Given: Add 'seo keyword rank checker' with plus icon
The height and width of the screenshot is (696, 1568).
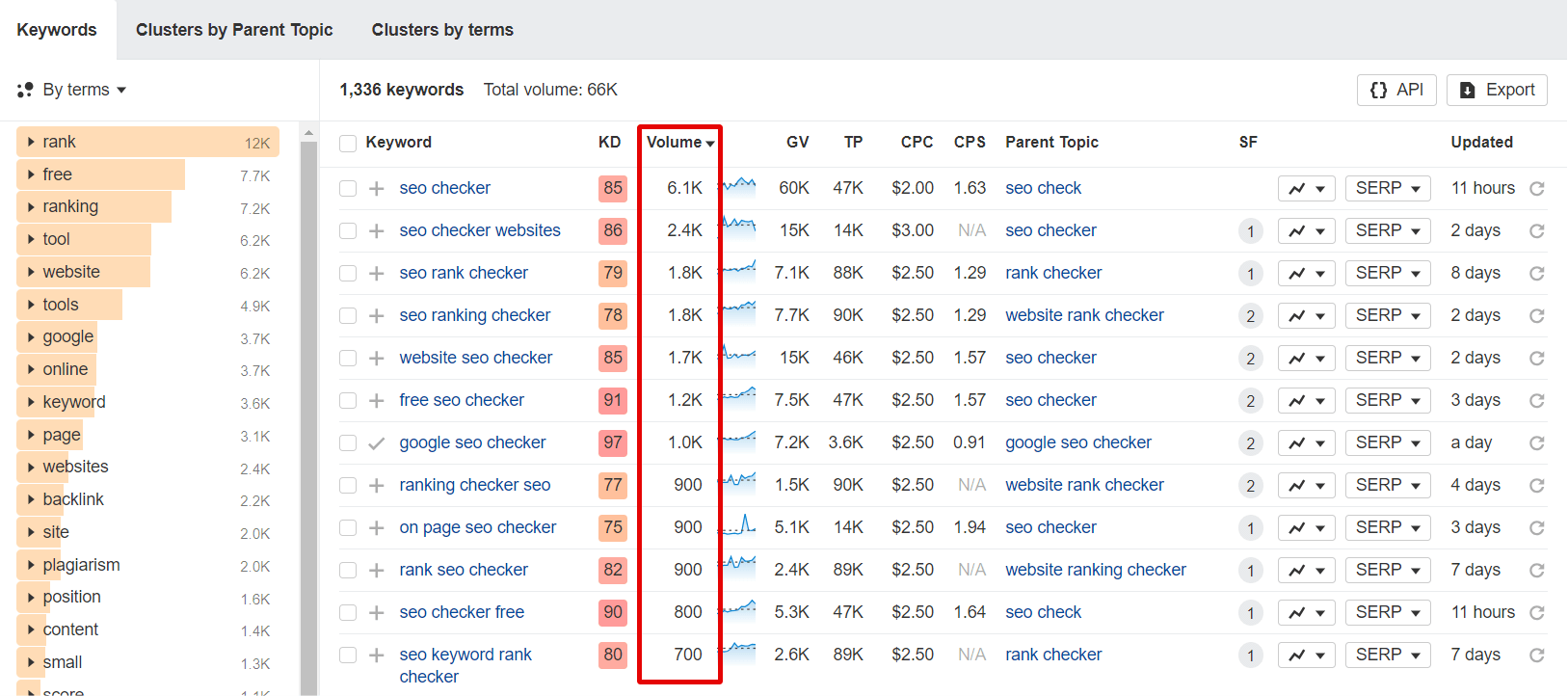Looking at the screenshot, I should (x=377, y=656).
